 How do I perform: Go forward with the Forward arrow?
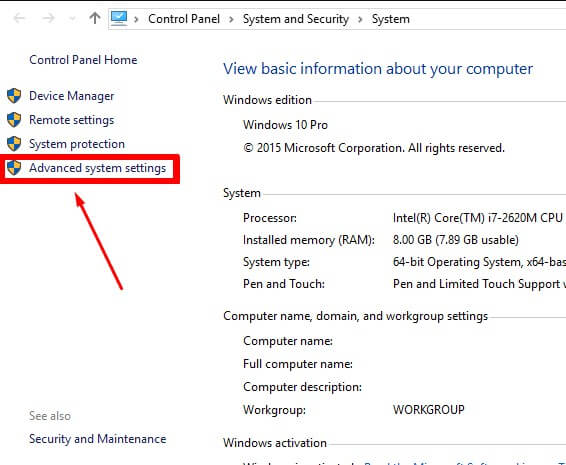pos(48,18)
